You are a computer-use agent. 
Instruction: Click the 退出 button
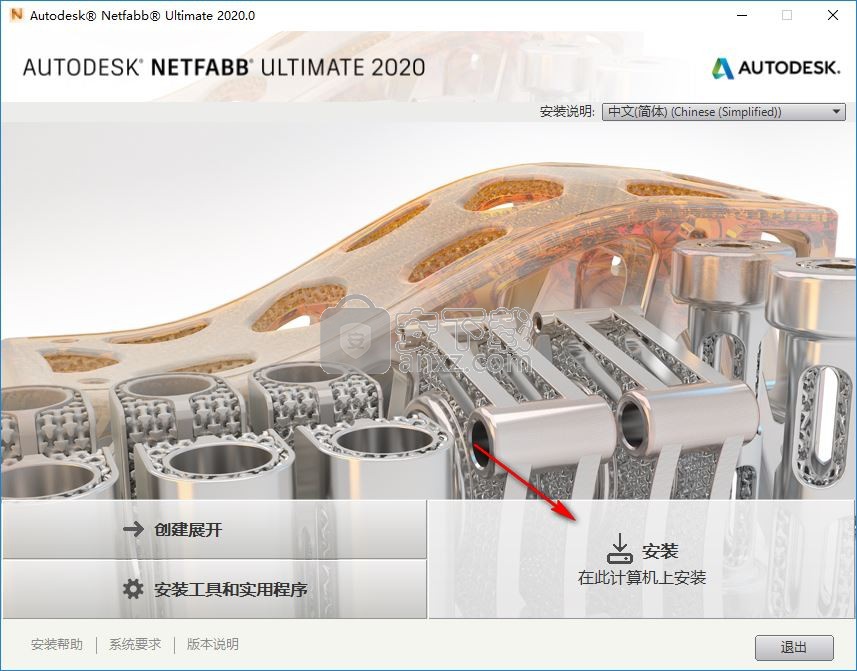[794, 648]
